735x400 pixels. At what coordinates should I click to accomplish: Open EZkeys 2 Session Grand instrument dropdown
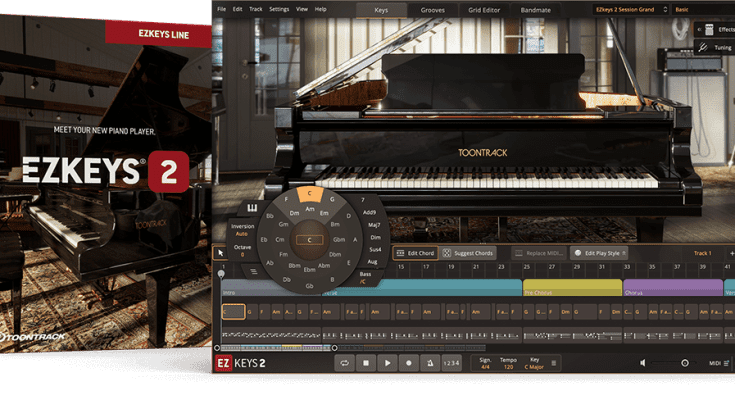[635, 9]
